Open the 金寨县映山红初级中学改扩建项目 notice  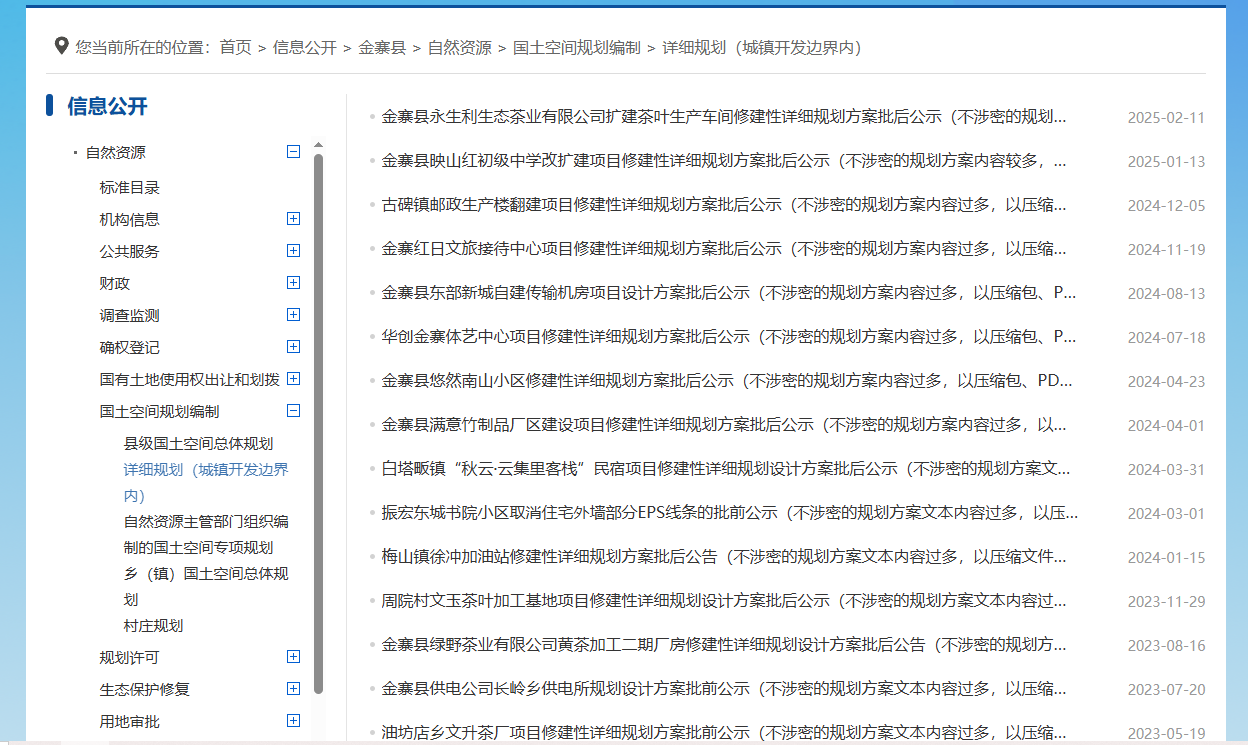coord(723,161)
